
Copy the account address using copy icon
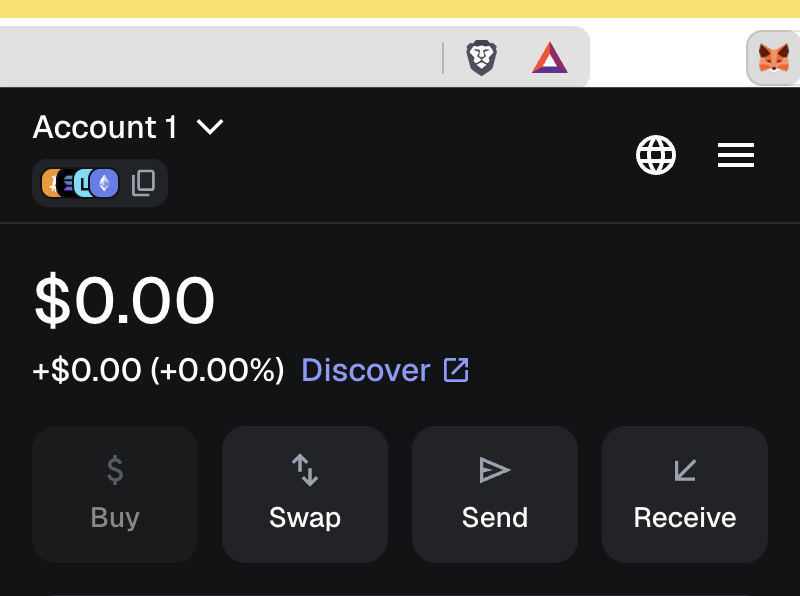click(x=143, y=183)
